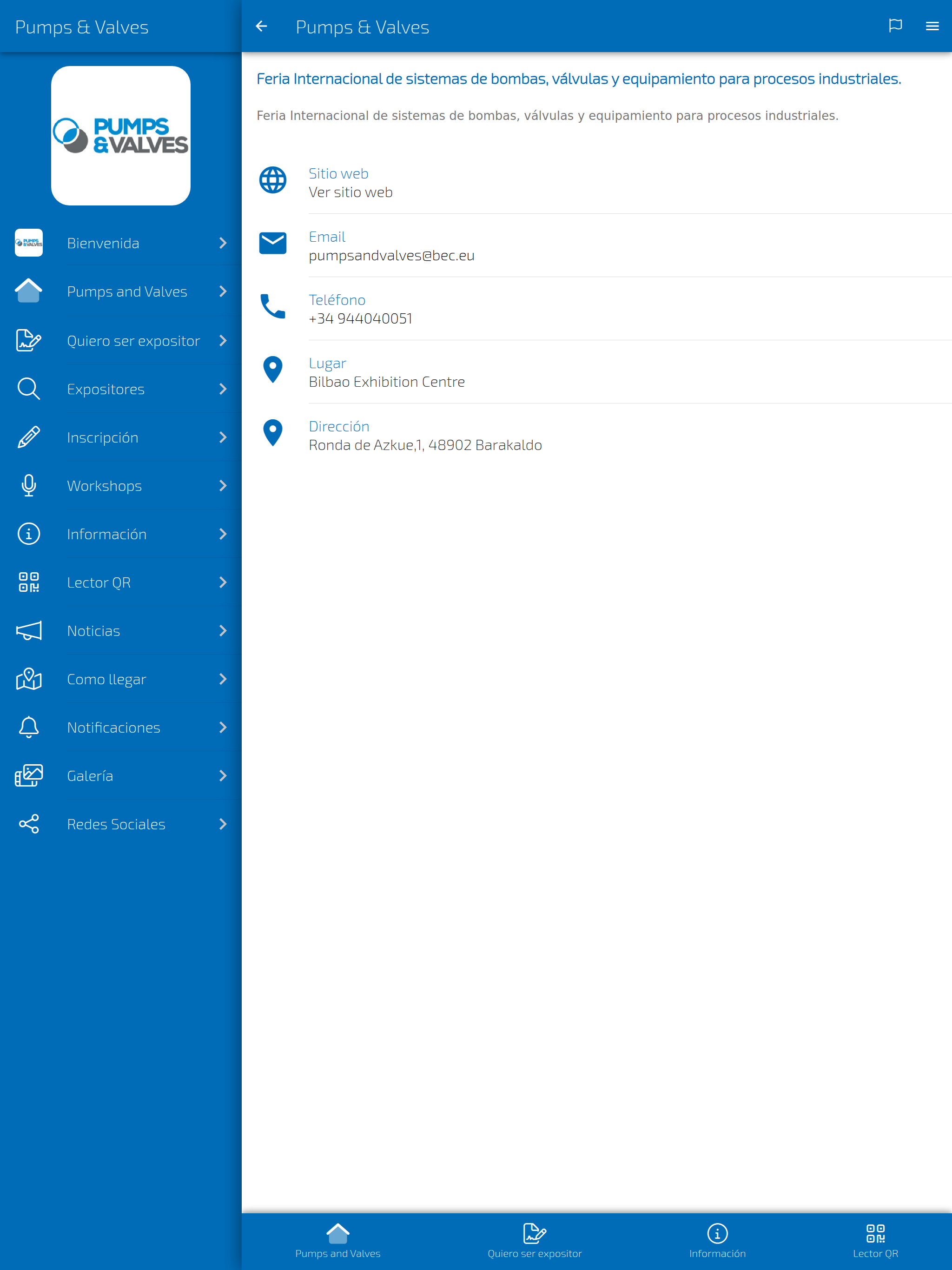Tap email pumpsandvalves@bec.eu
The height and width of the screenshot is (1270, 952).
391,256
